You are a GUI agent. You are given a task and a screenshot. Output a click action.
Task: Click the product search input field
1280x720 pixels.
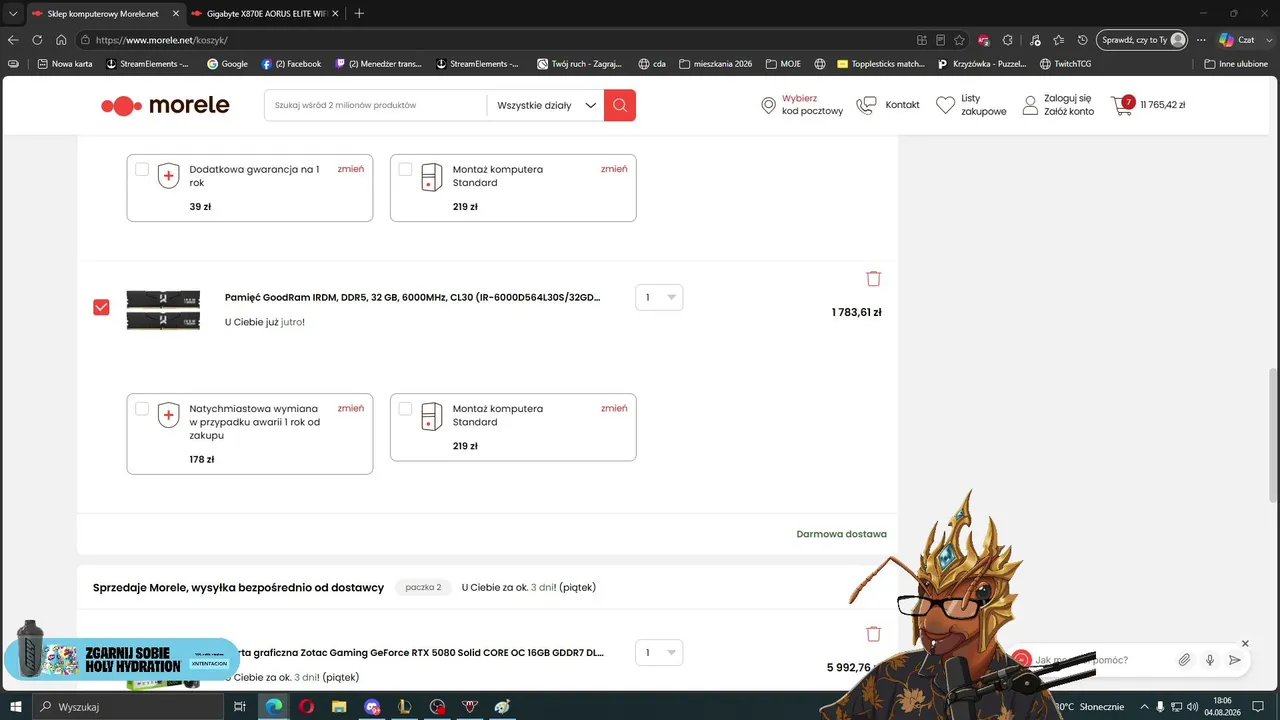pos(376,105)
